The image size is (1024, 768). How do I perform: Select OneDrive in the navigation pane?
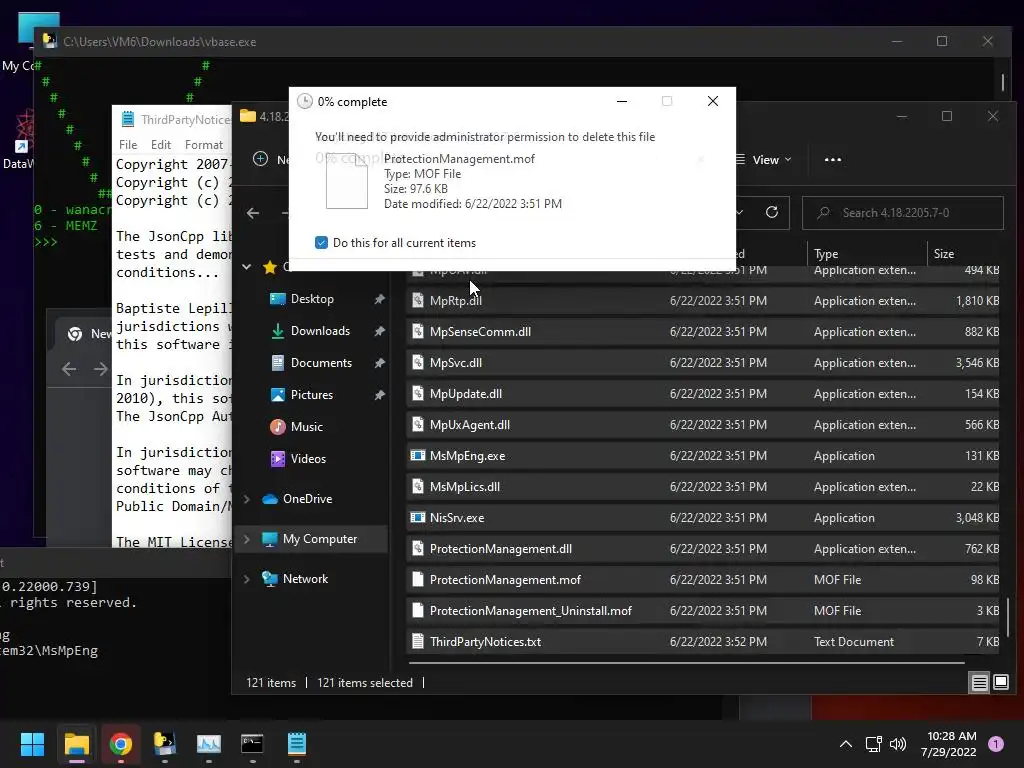pyautogui.click(x=307, y=499)
